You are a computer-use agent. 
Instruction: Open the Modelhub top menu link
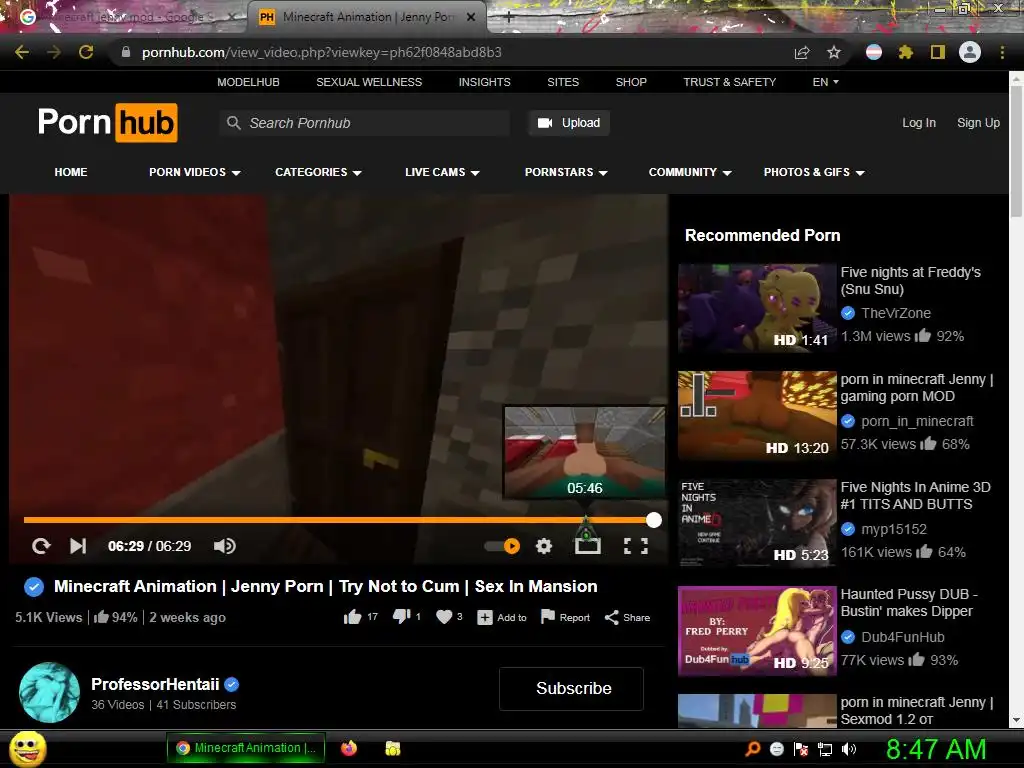pyautogui.click(x=248, y=82)
